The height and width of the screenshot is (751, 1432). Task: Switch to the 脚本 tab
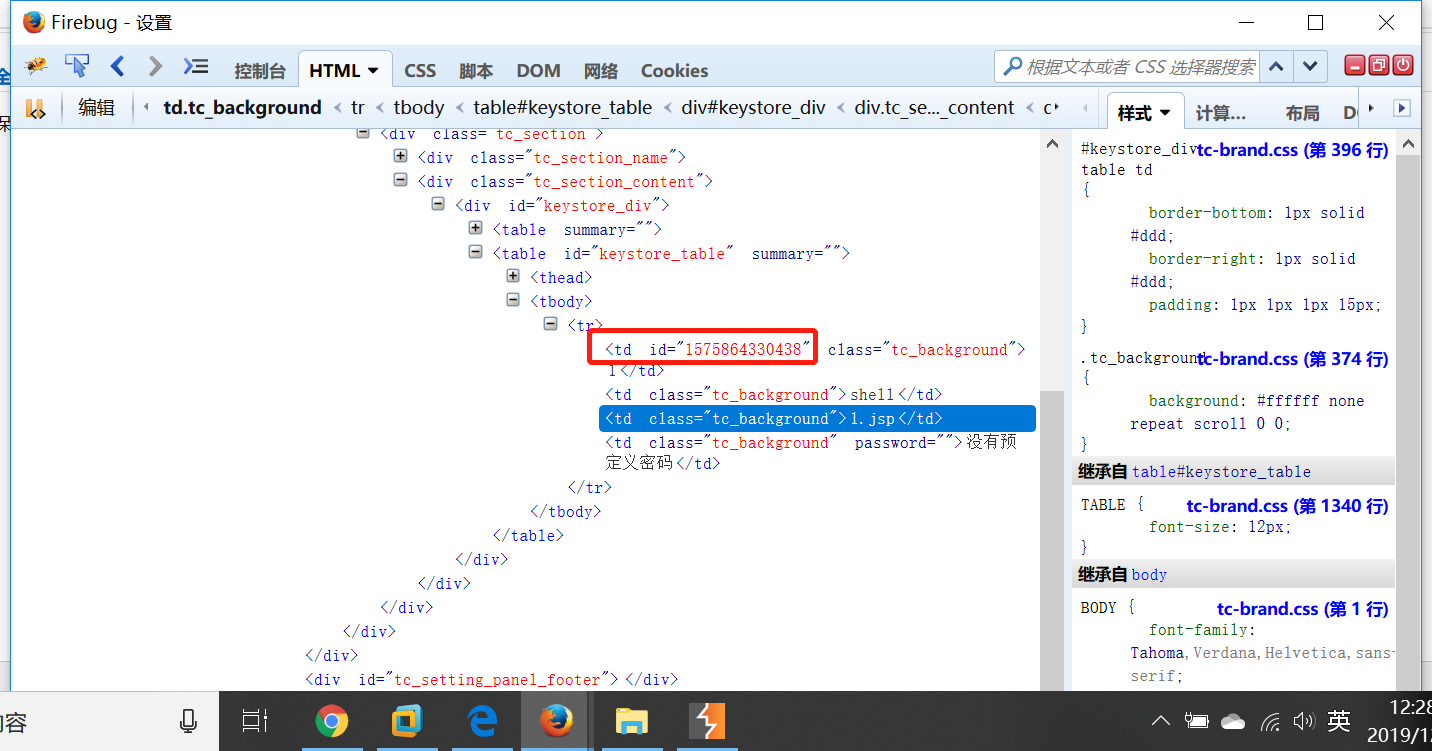coord(476,71)
